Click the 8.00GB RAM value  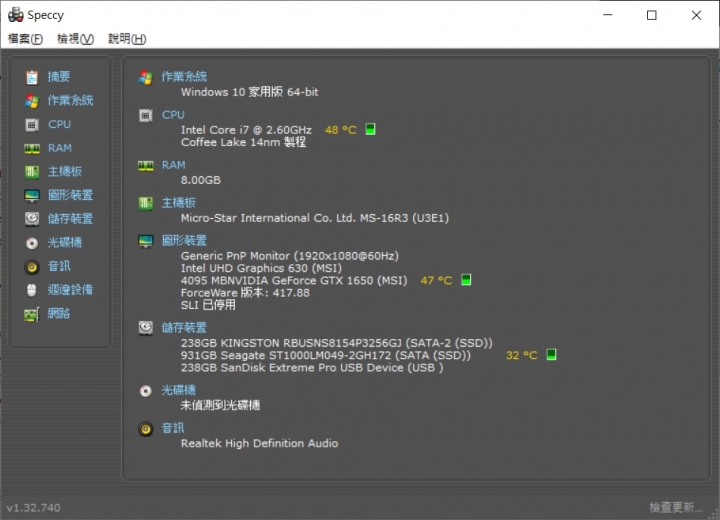tap(201, 180)
